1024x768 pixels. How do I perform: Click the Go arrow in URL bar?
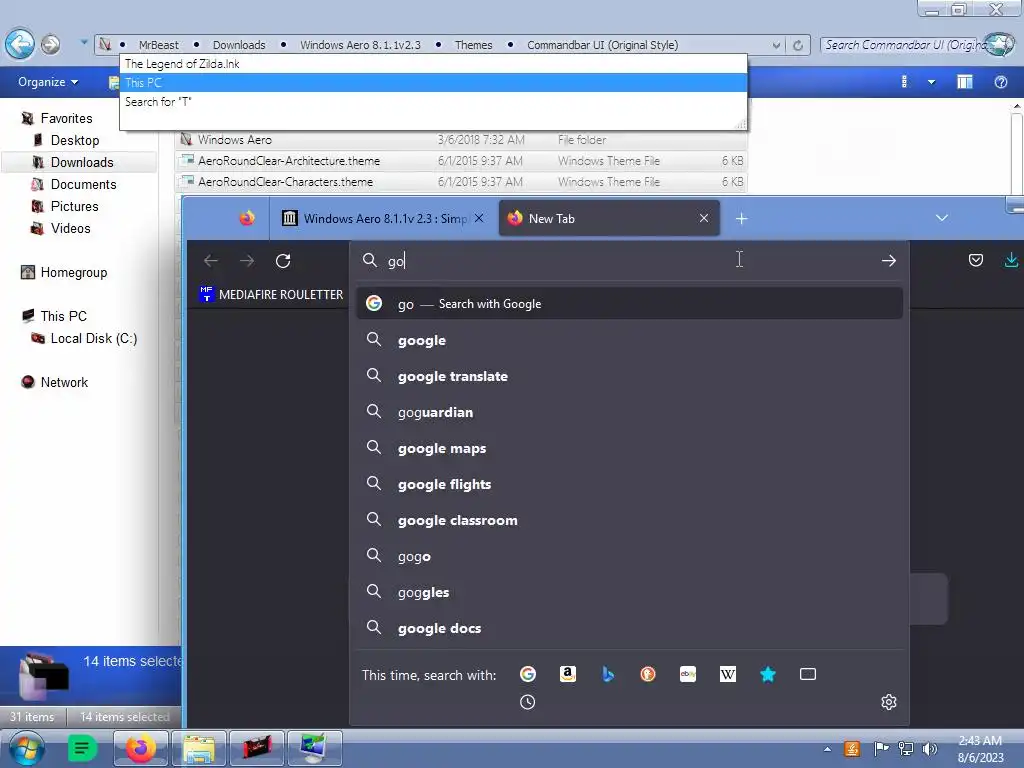[888, 261]
